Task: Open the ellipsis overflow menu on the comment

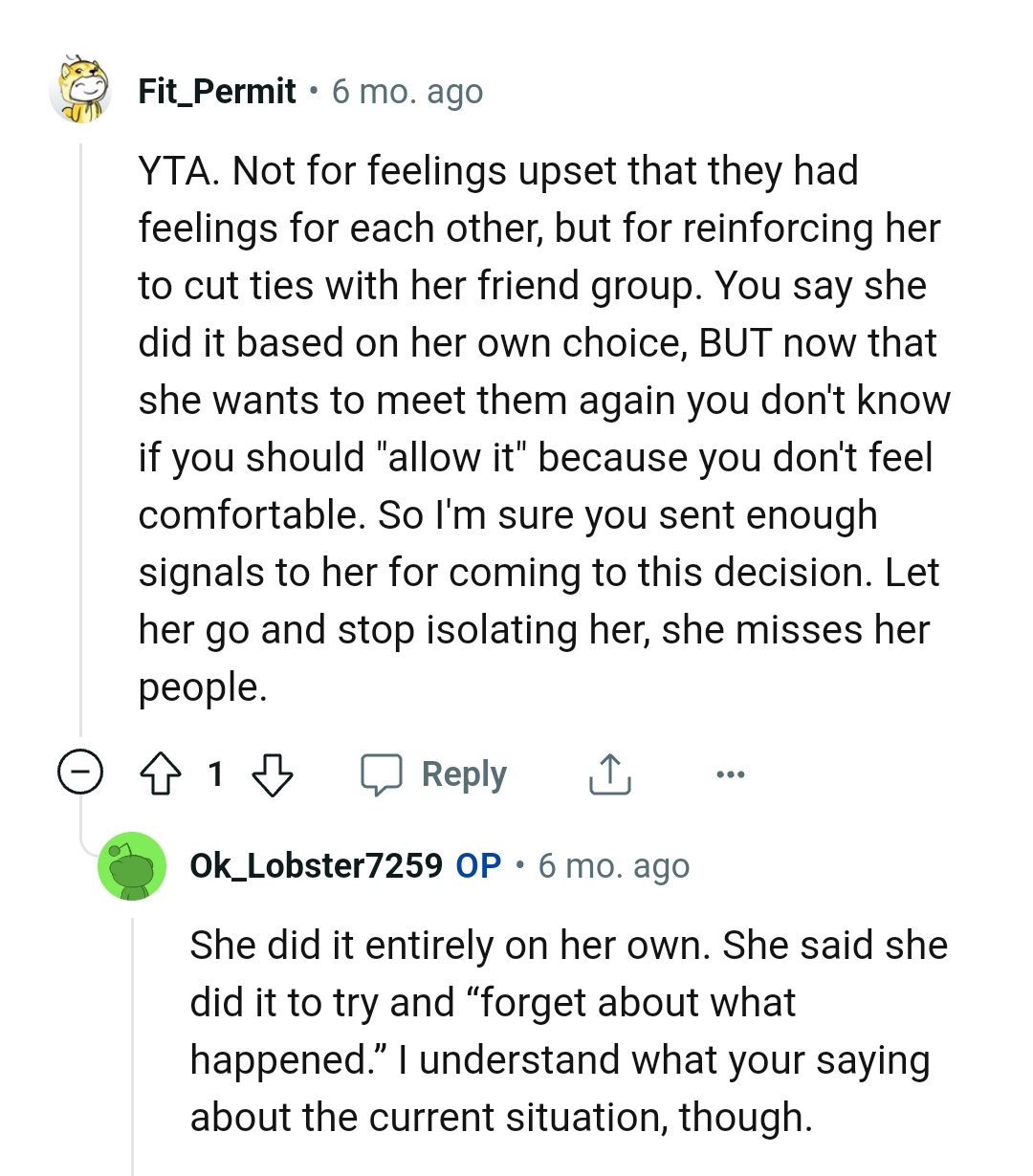Action: point(730,774)
